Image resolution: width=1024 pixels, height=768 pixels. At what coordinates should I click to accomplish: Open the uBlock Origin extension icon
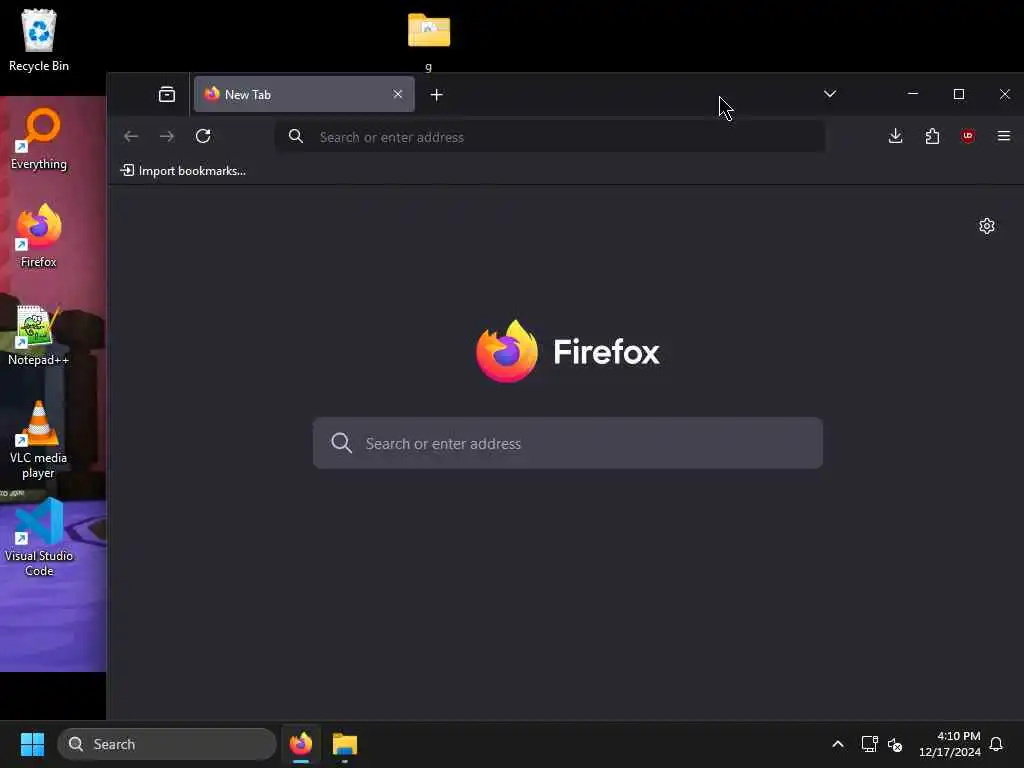(968, 136)
